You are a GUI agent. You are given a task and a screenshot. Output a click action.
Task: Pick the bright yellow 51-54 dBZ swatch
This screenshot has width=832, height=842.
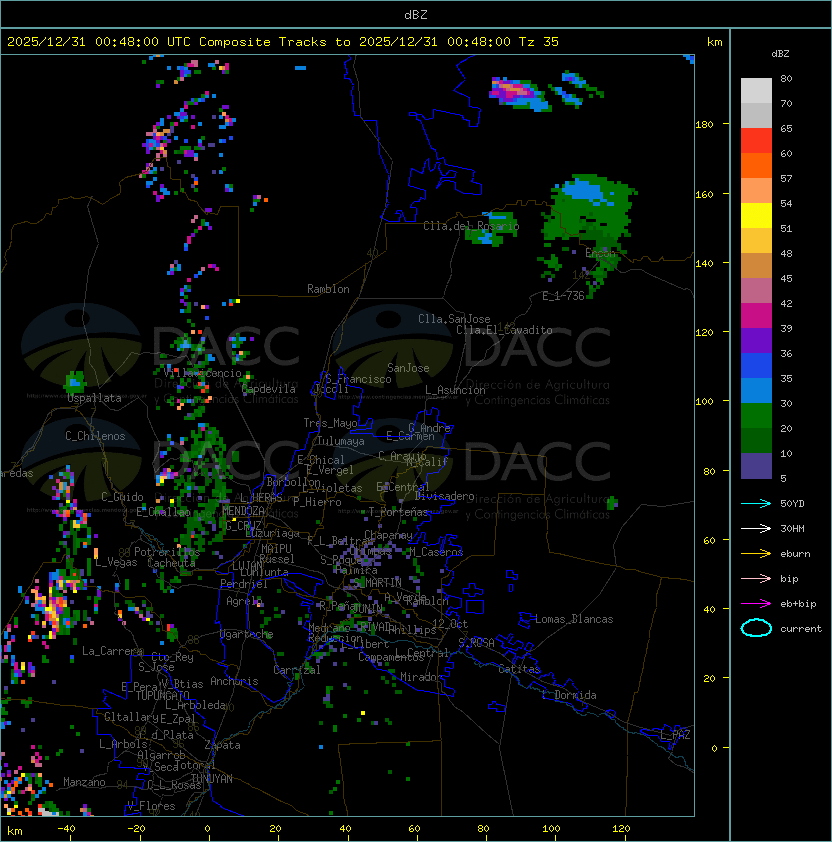[756, 216]
